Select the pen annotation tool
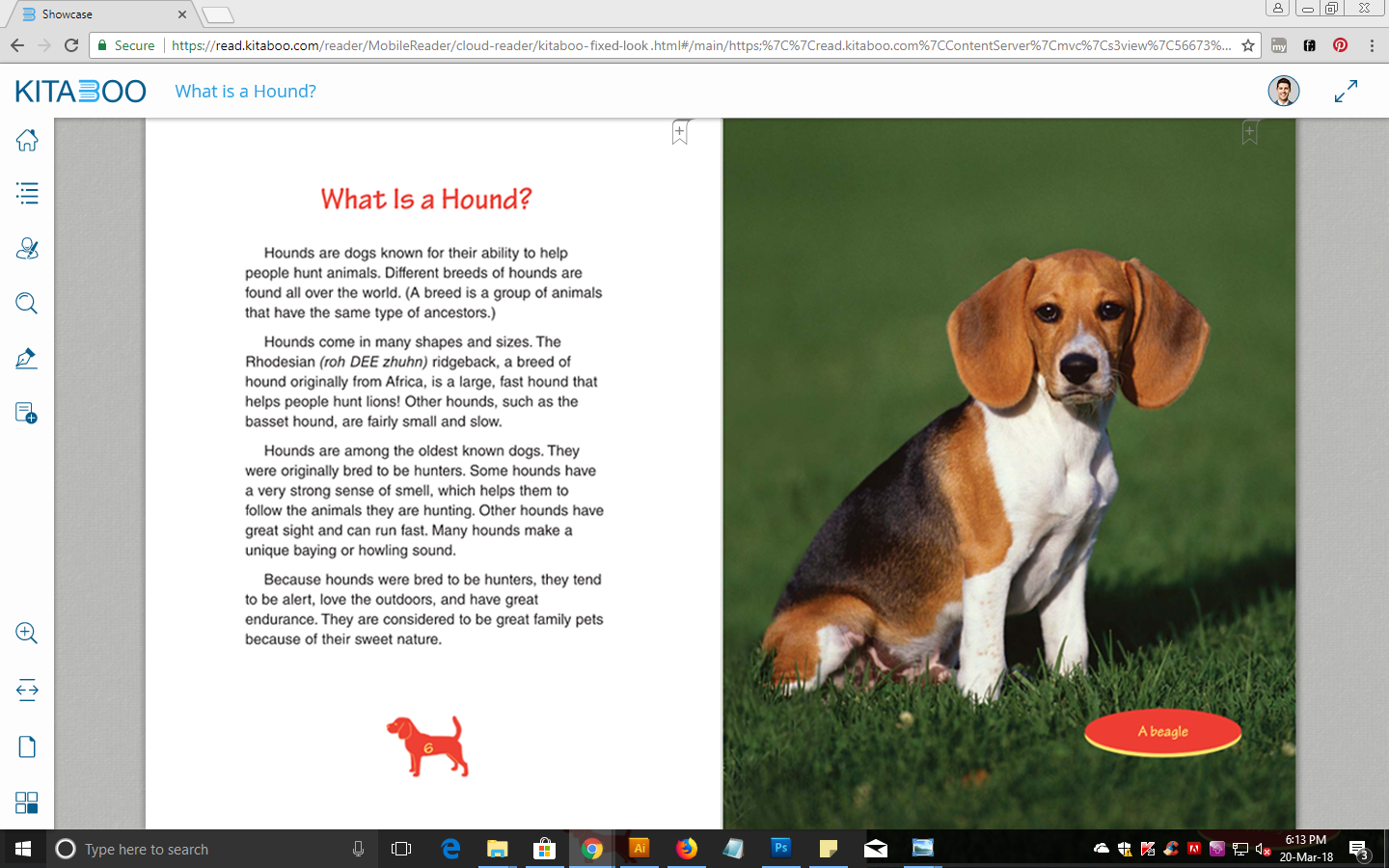The width and height of the screenshot is (1389, 868). pos(27,359)
